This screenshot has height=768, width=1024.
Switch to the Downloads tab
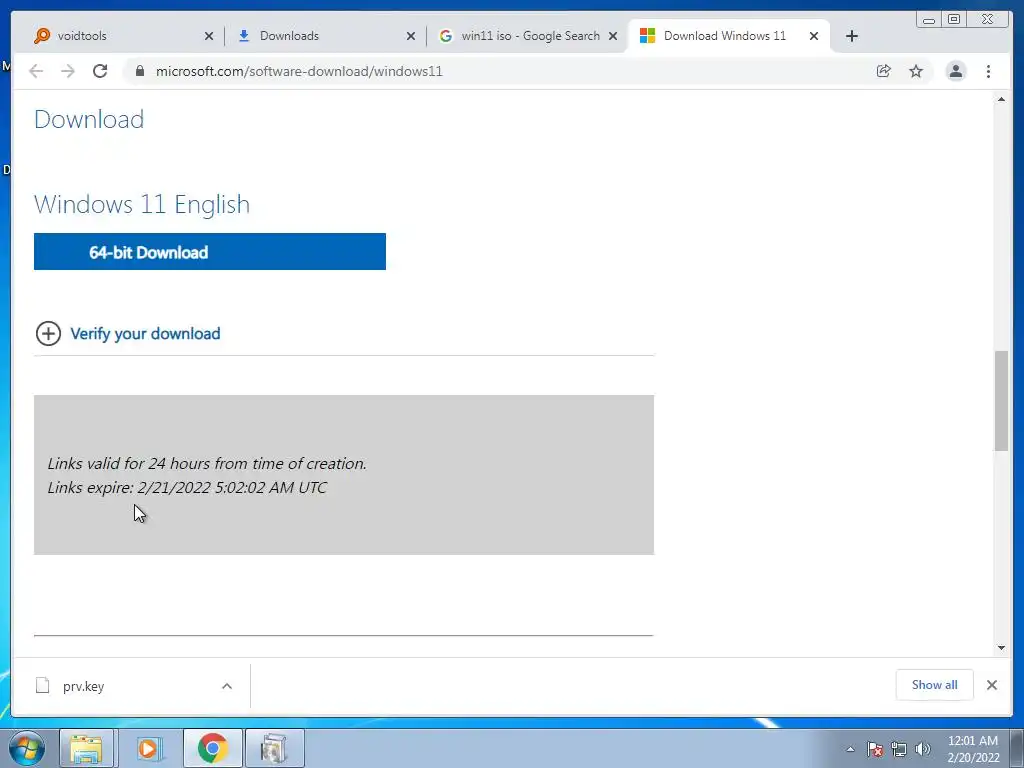click(x=323, y=36)
